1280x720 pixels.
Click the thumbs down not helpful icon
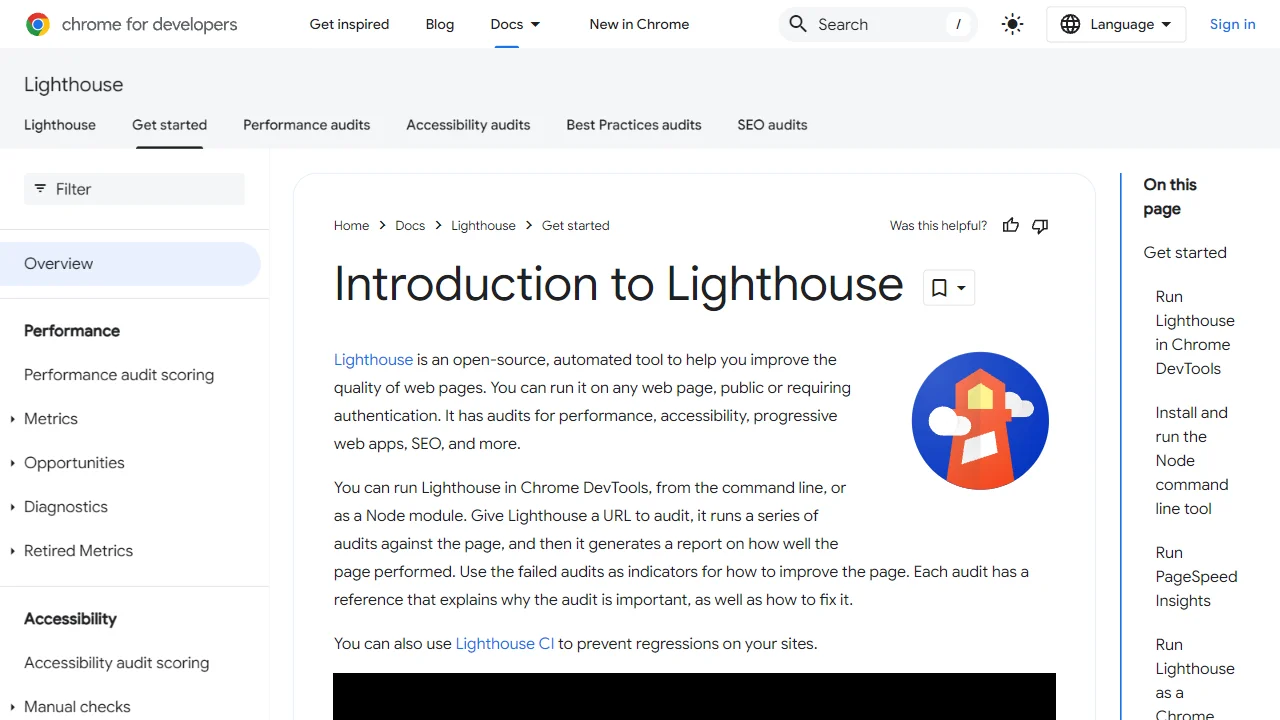tap(1040, 226)
